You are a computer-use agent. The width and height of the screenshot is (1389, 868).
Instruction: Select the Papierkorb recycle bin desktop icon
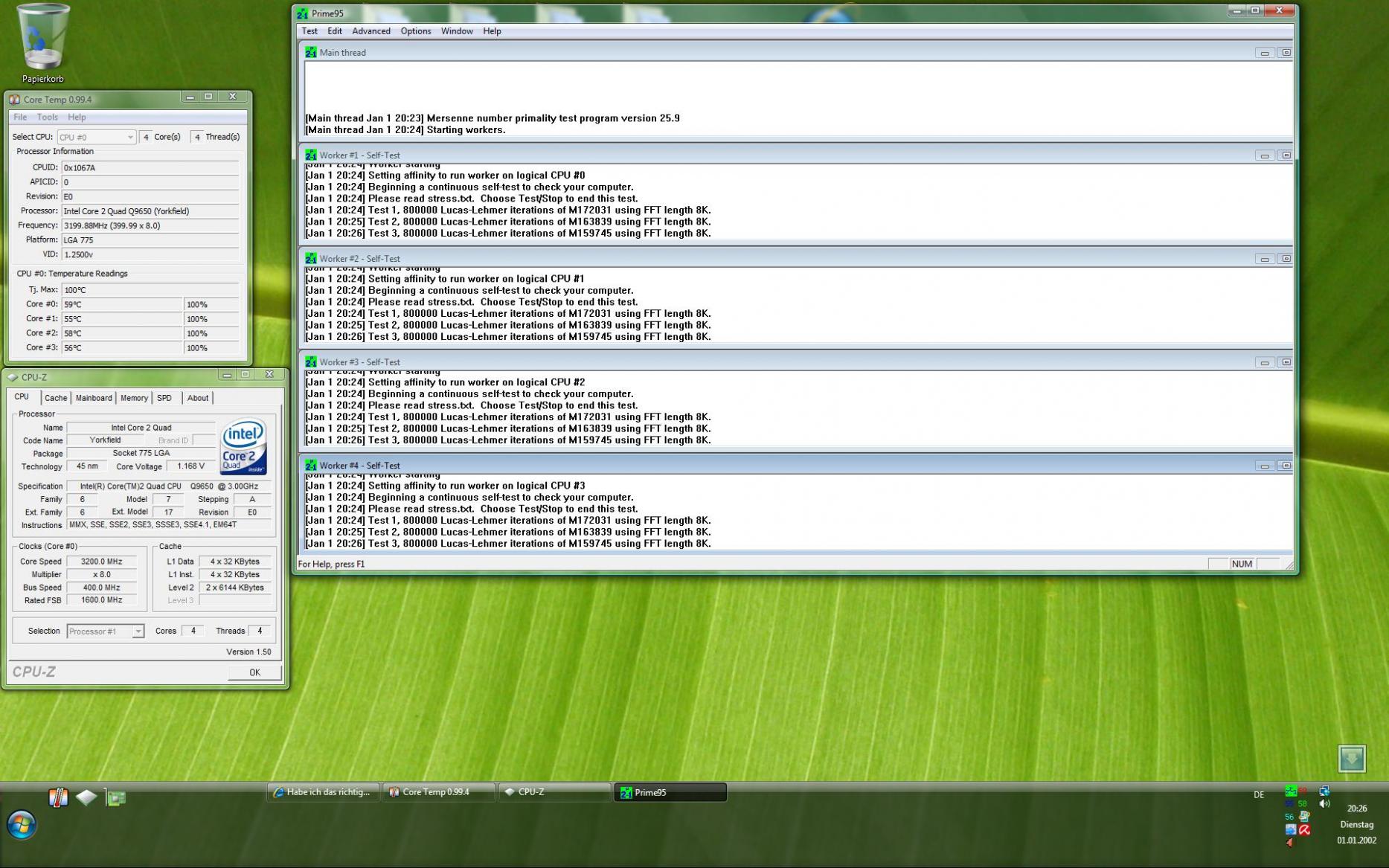click(43, 43)
